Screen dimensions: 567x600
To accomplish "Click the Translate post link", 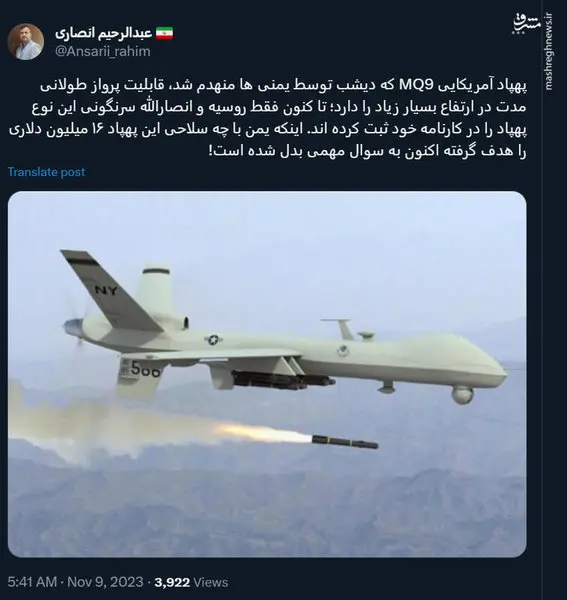I will pyautogui.click(x=46, y=172).
